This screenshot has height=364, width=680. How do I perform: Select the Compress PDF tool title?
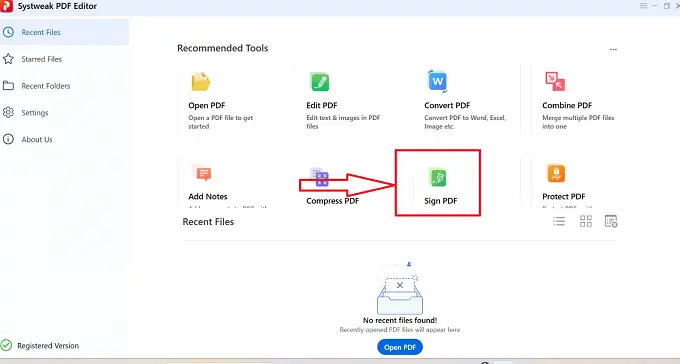click(333, 201)
